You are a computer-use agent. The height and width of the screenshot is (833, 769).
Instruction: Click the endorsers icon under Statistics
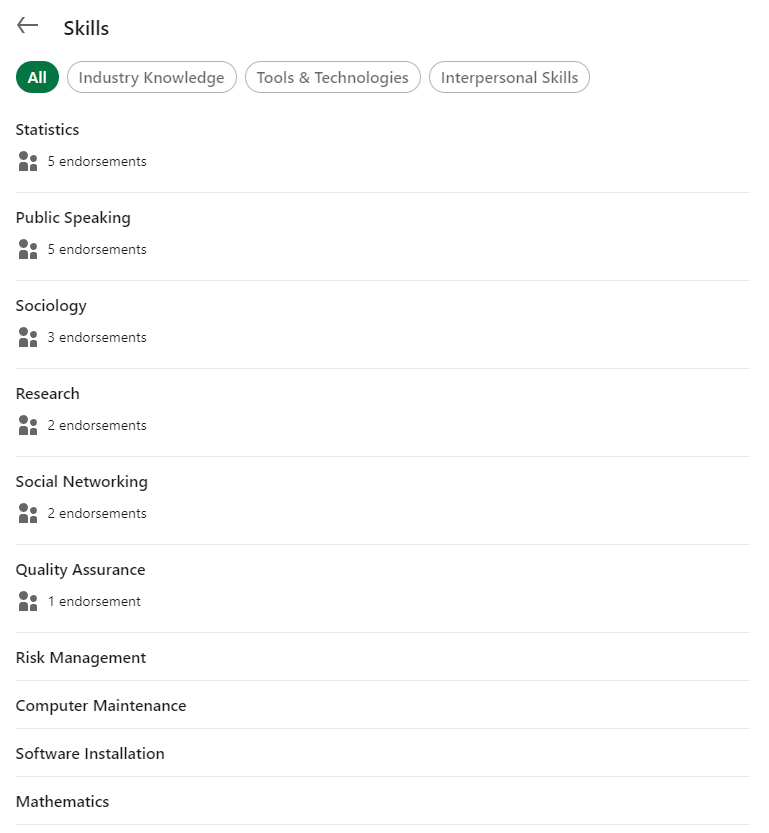[28, 162]
